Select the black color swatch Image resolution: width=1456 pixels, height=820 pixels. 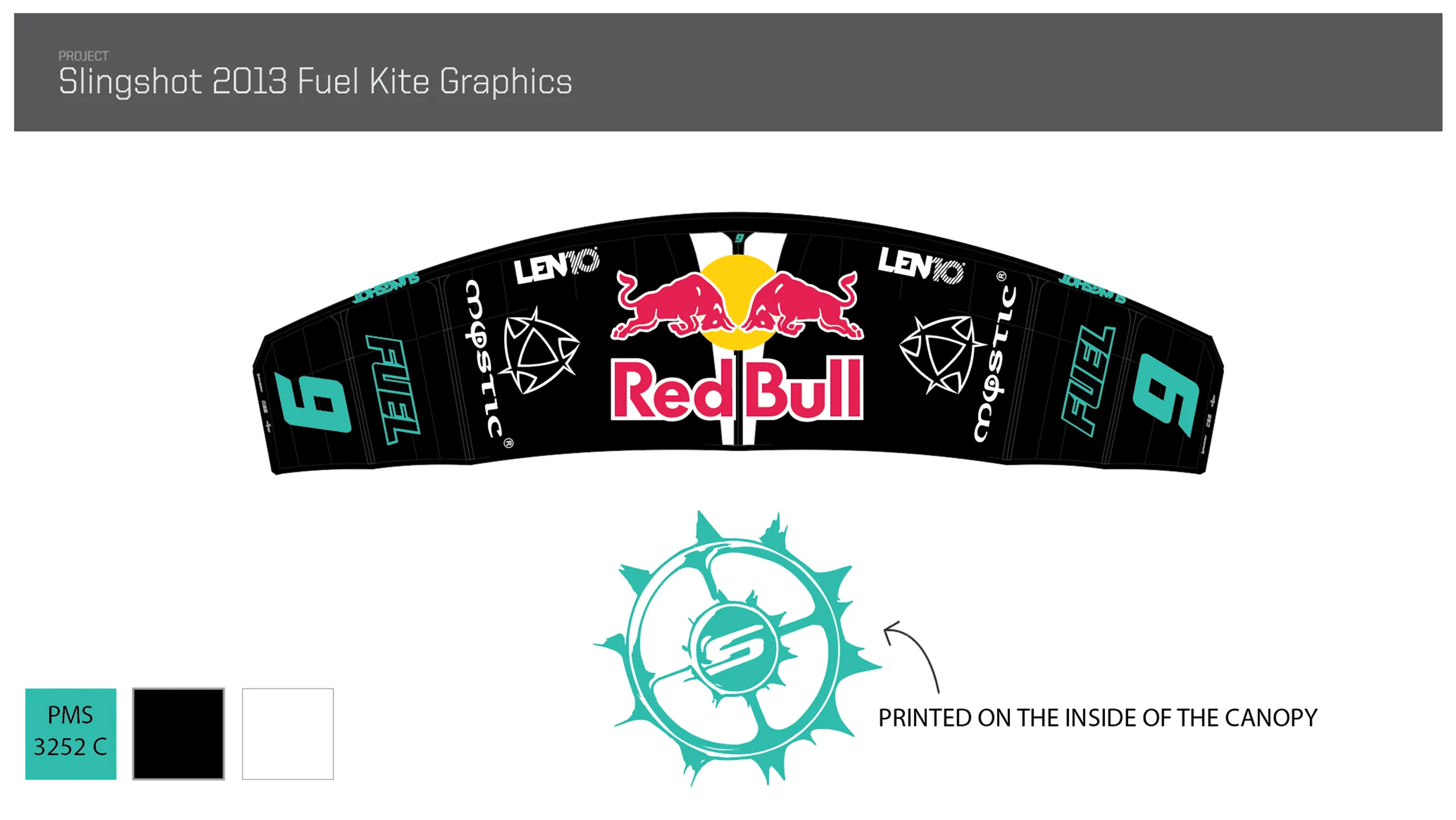179,734
